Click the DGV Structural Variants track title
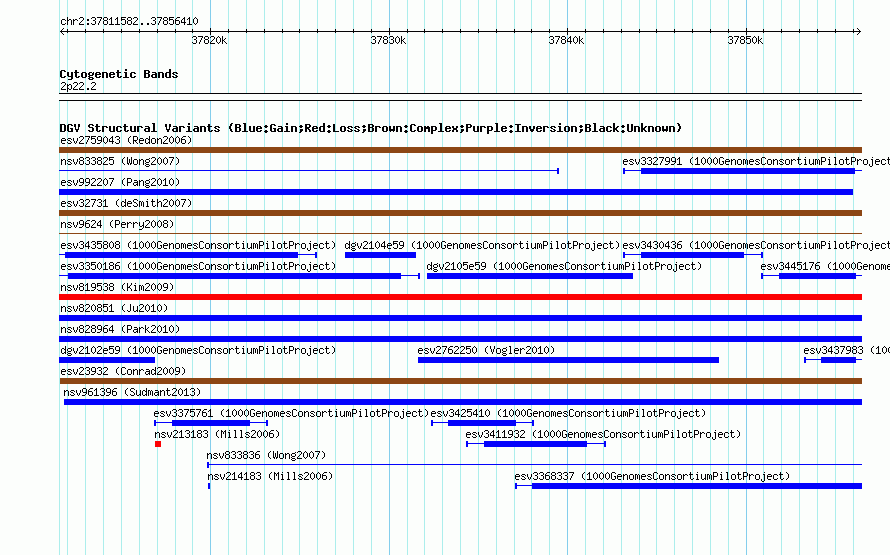 click(371, 128)
